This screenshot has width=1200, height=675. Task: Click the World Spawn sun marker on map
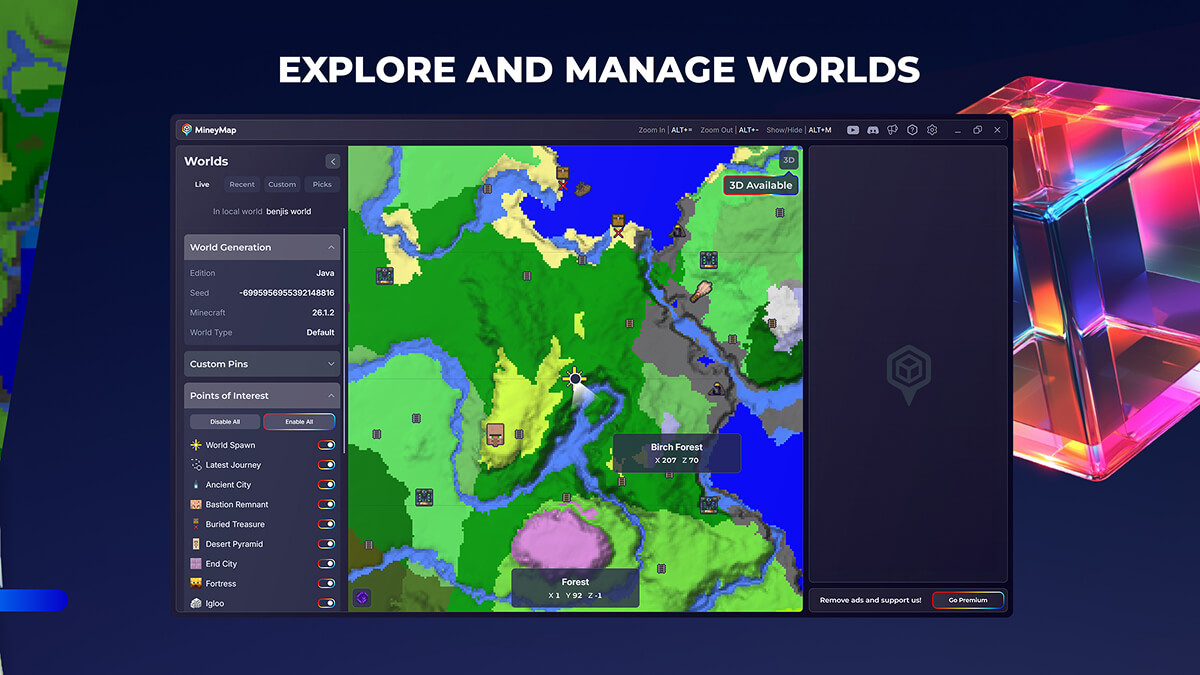tap(574, 379)
